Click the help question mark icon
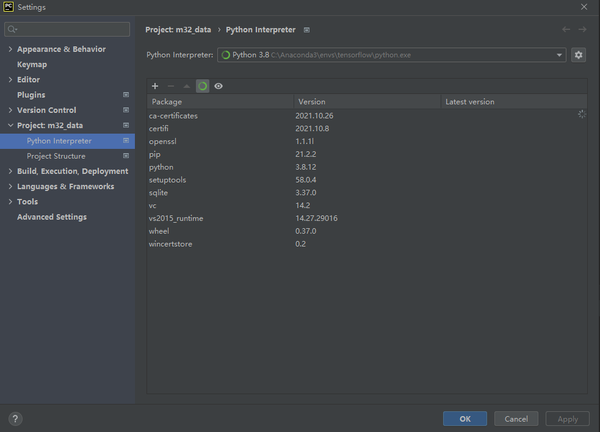The image size is (600, 432). [x=15, y=419]
